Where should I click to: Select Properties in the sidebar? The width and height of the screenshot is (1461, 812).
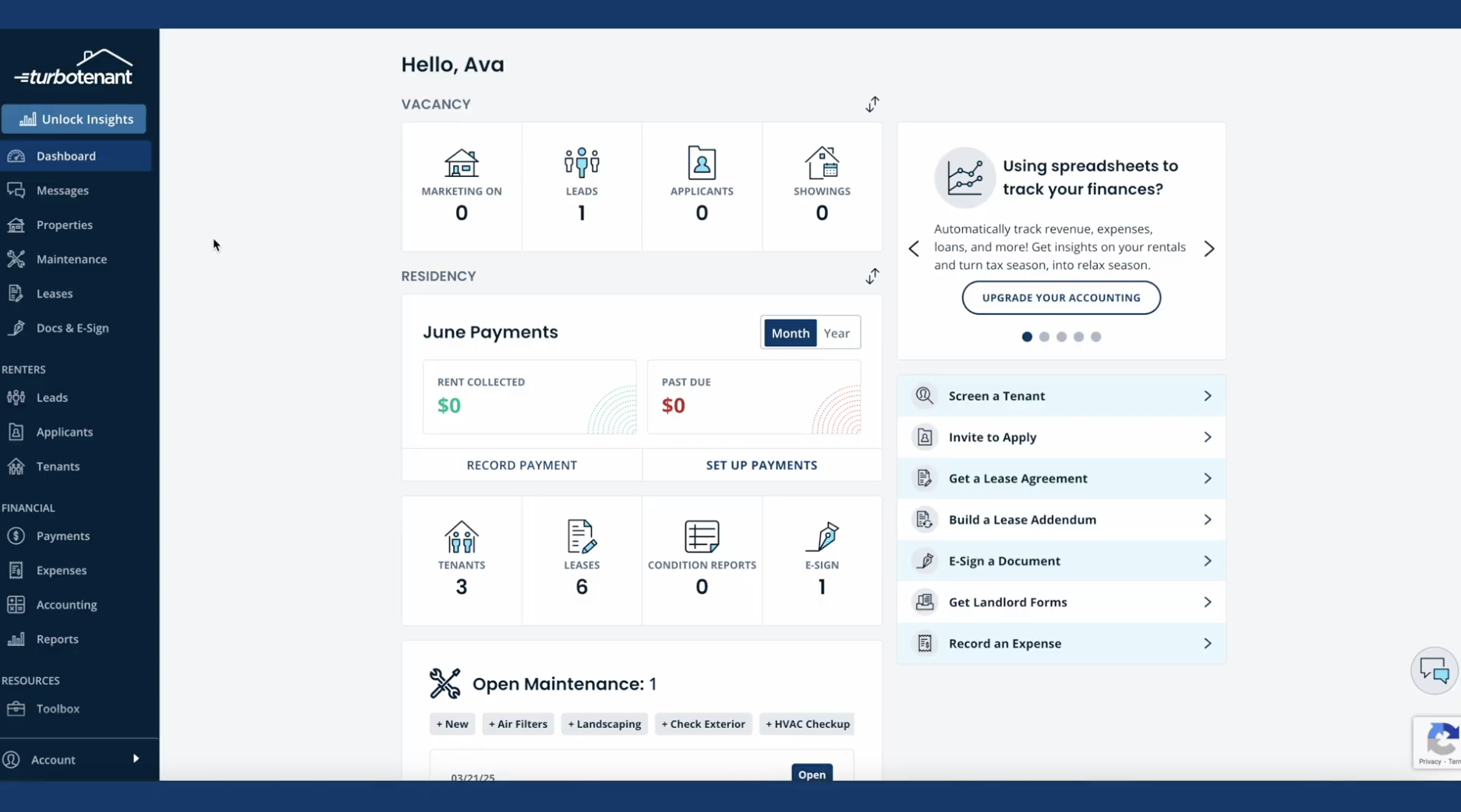tap(64, 224)
